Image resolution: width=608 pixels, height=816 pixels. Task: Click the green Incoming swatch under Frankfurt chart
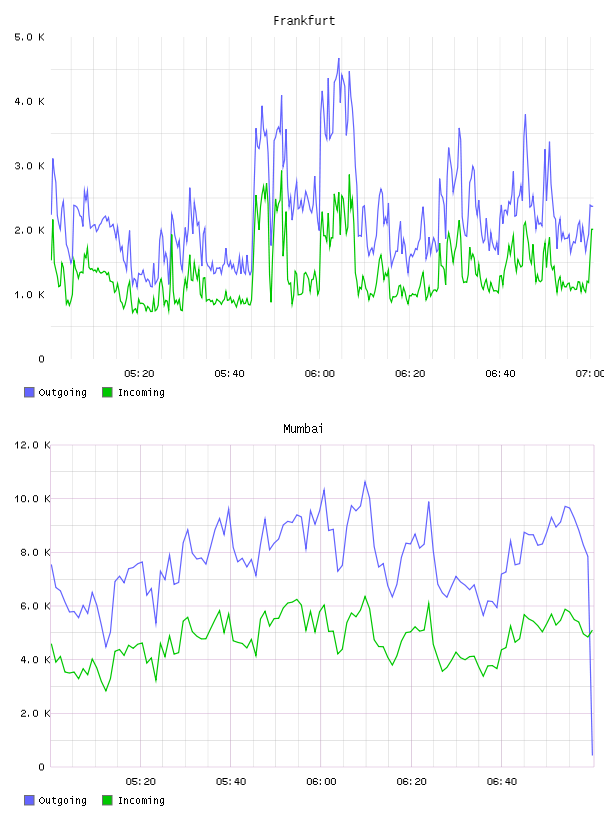point(107,392)
